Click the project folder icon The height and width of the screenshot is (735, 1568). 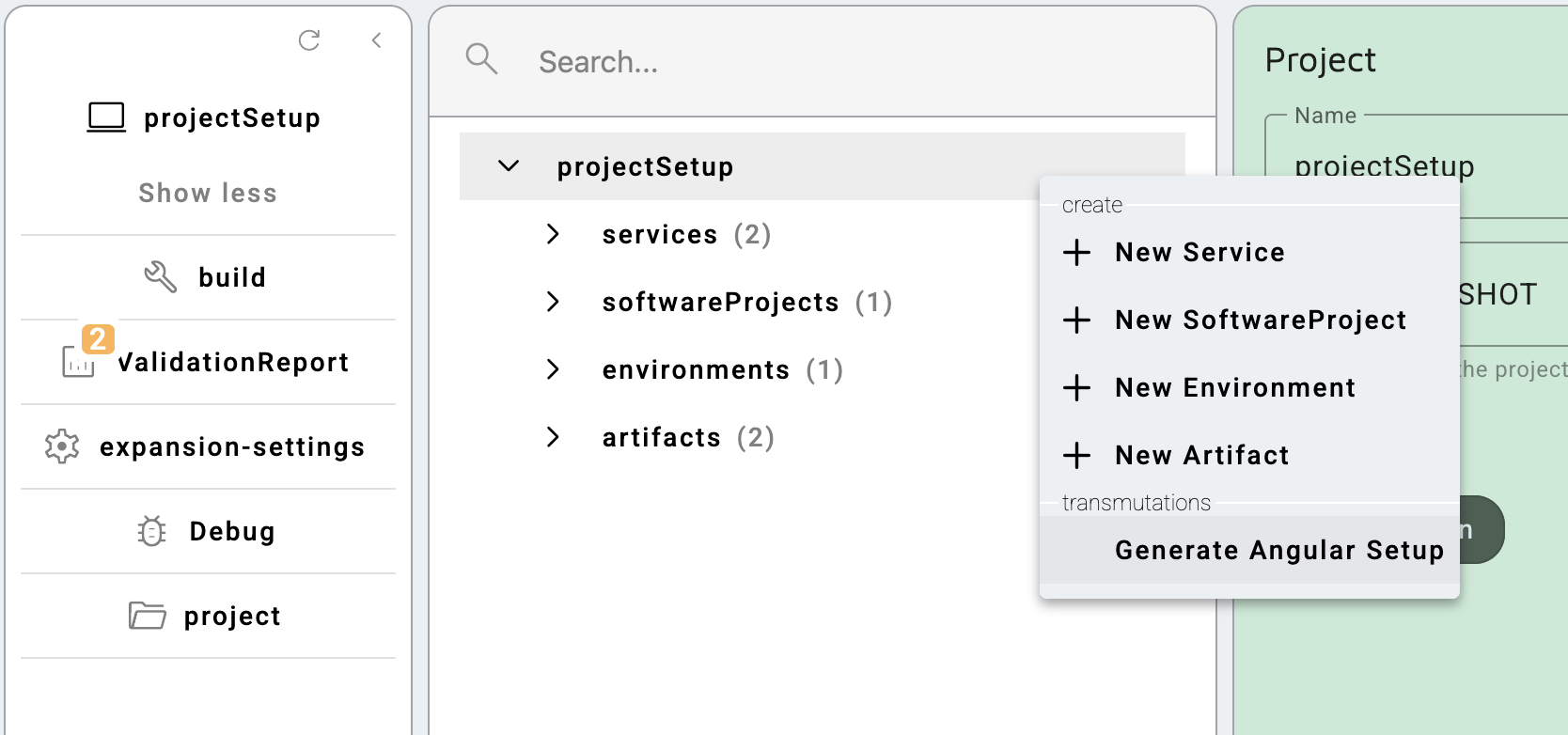tap(147, 616)
